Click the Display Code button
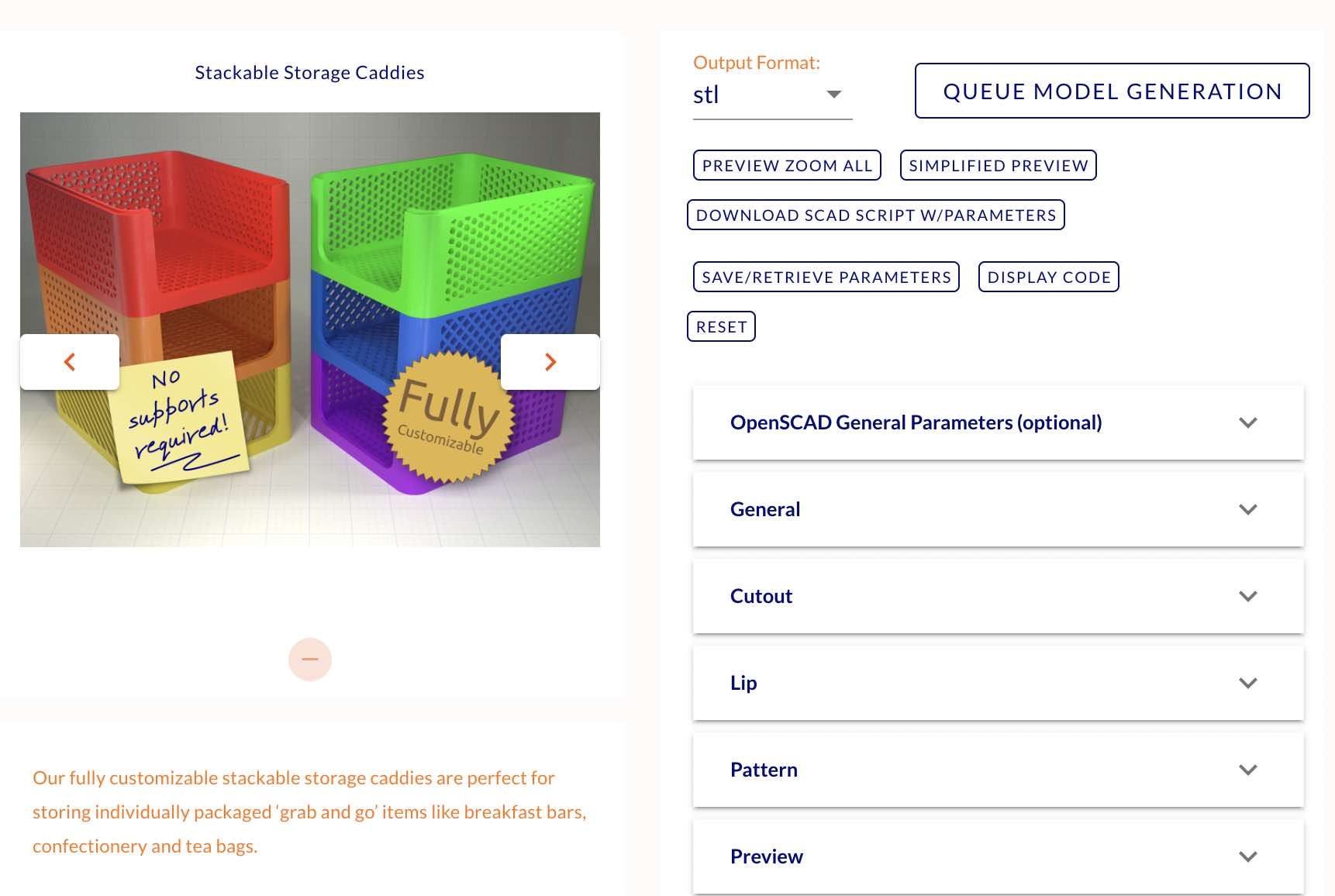The image size is (1335, 896). (x=1048, y=277)
